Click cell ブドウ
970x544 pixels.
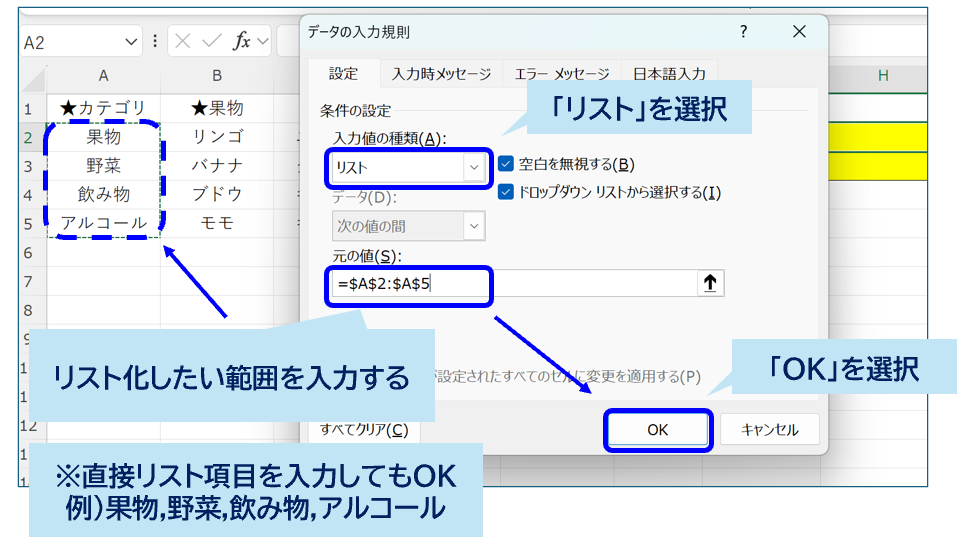point(217,194)
